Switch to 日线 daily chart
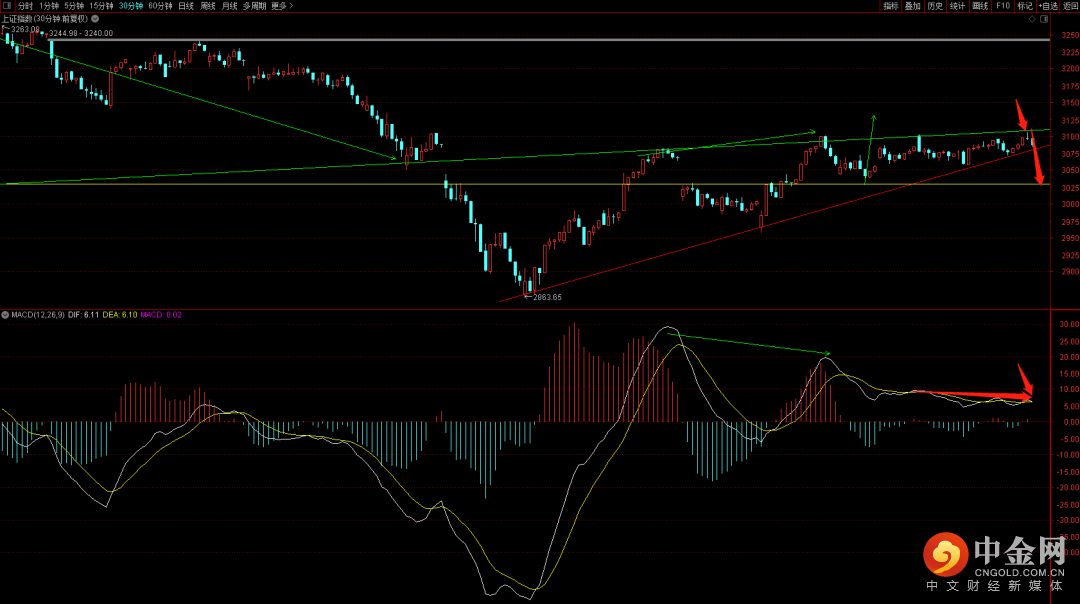The height and width of the screenshot is (604, 1080). [x=186, y=6]
